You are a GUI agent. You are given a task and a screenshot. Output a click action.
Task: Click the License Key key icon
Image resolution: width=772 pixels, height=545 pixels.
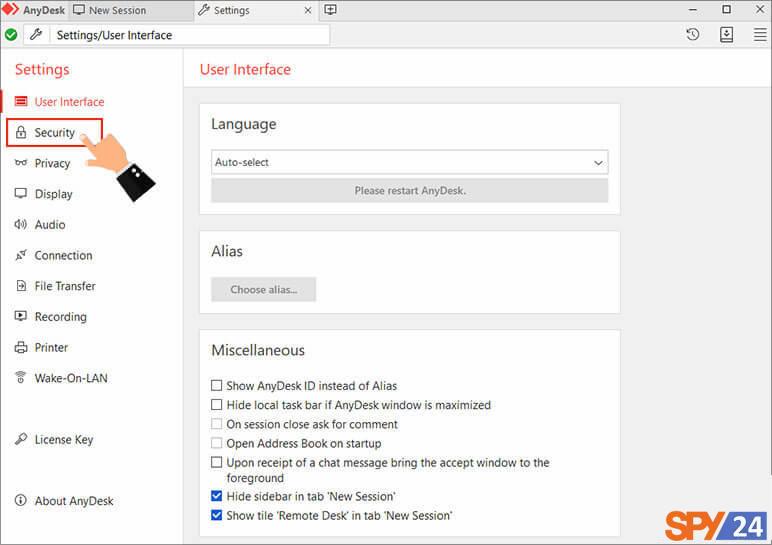(x=21, y=439)
